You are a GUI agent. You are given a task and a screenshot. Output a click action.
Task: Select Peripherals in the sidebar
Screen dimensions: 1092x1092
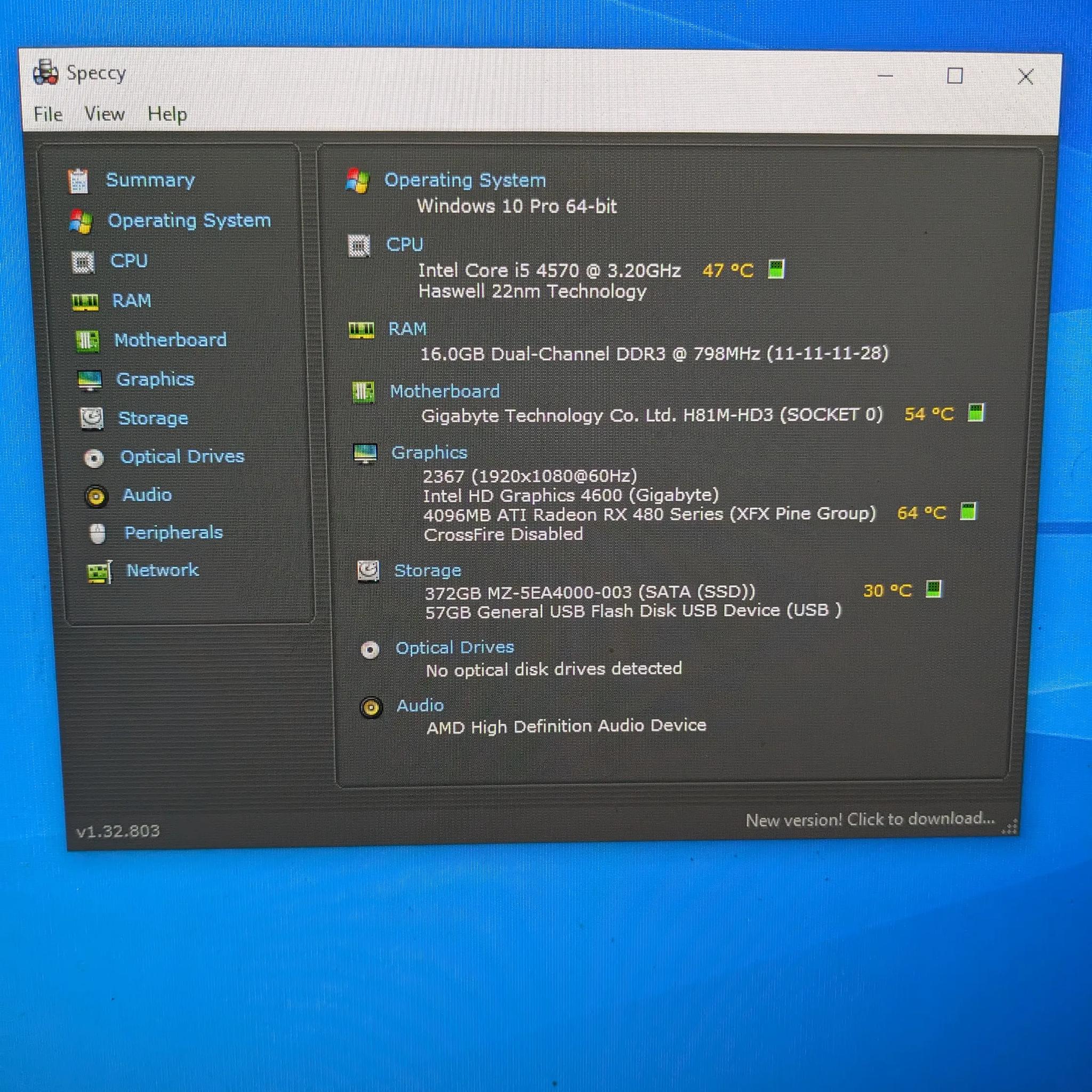(x=173, y=533)
